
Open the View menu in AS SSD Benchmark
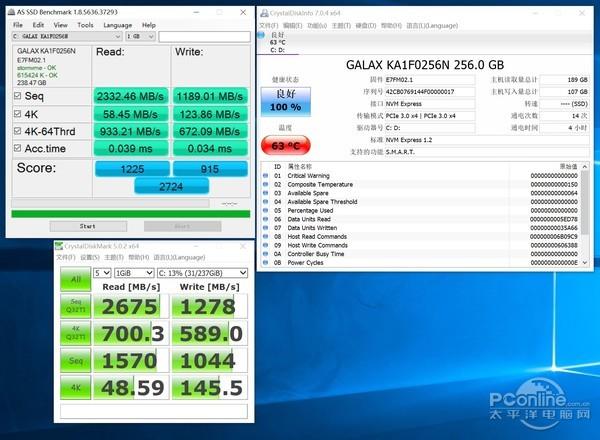point(60,25)
